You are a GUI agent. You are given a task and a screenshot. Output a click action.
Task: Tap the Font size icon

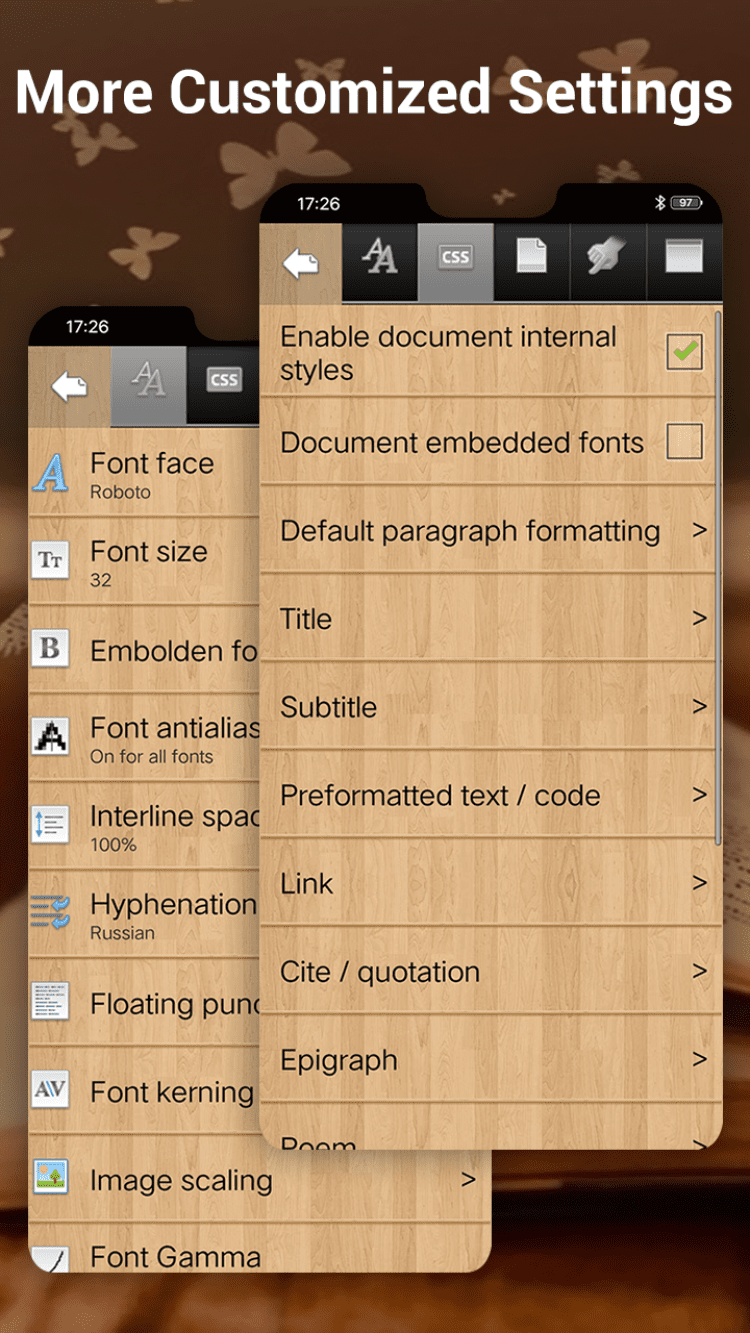pyautogui.click(x=50, y=560)
